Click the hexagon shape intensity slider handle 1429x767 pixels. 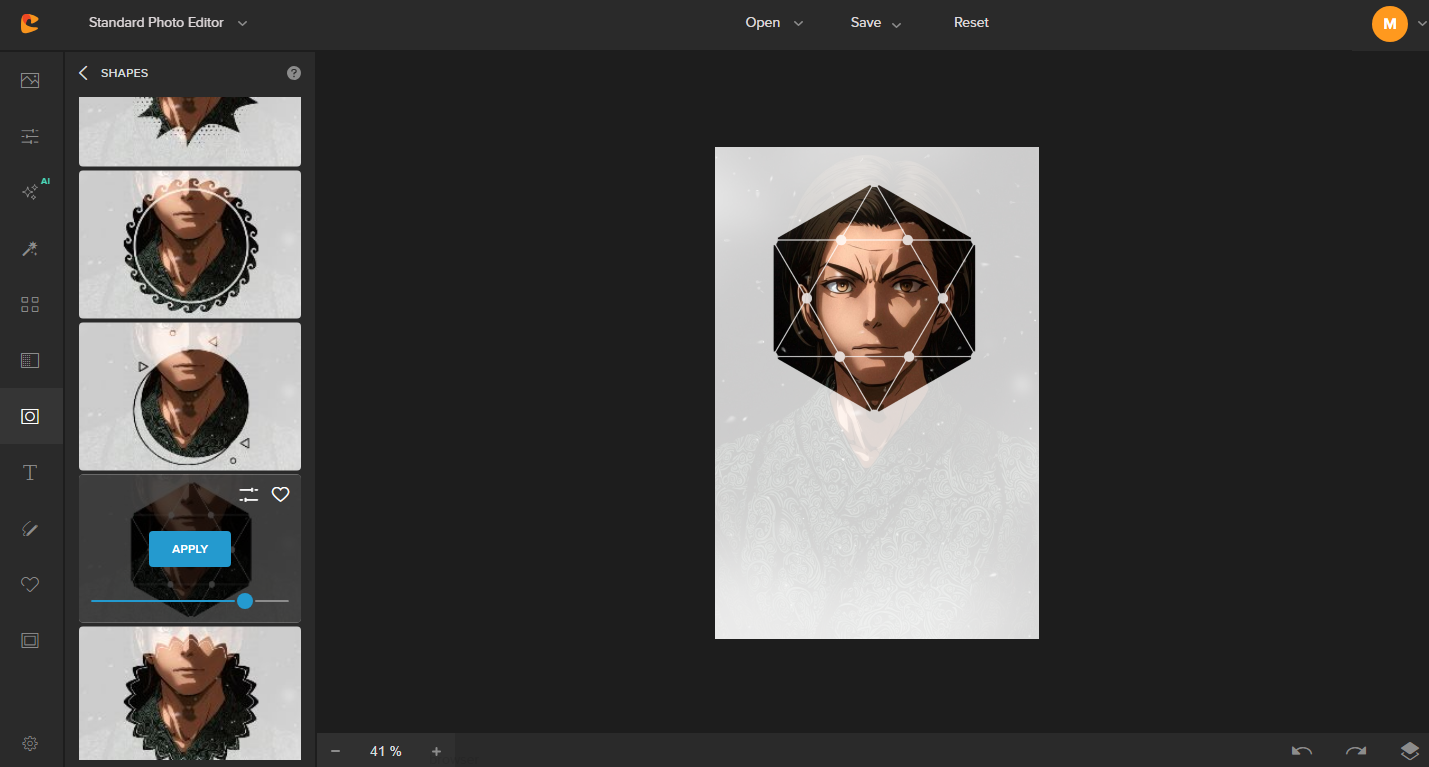point(245,601)
